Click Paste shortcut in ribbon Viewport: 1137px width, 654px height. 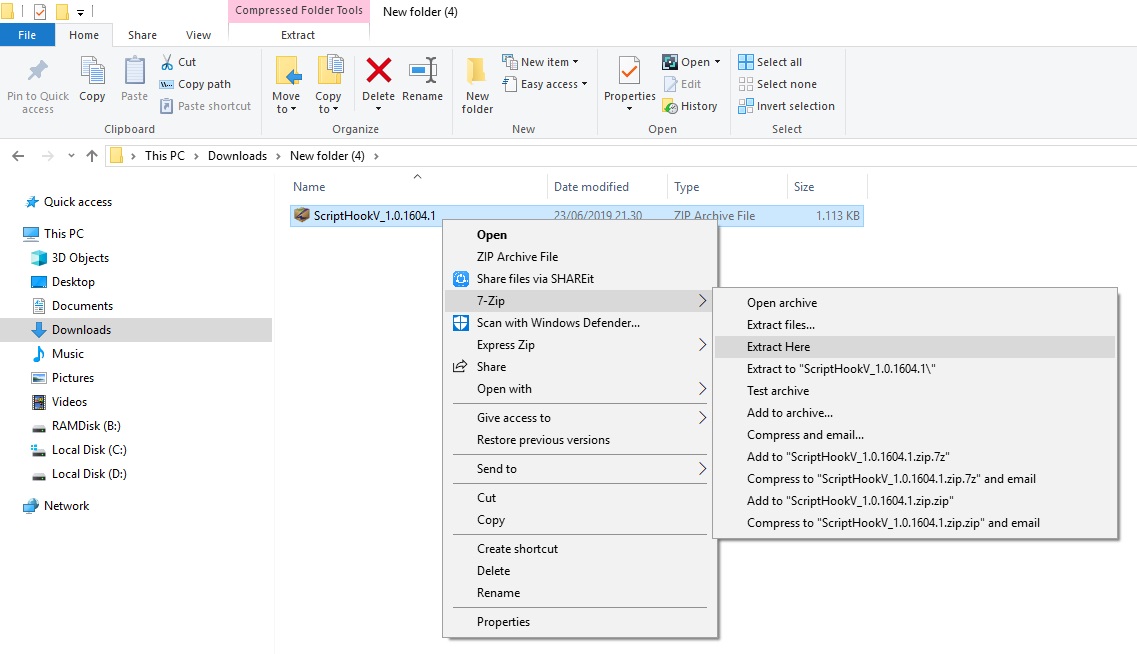click(205, 106)
